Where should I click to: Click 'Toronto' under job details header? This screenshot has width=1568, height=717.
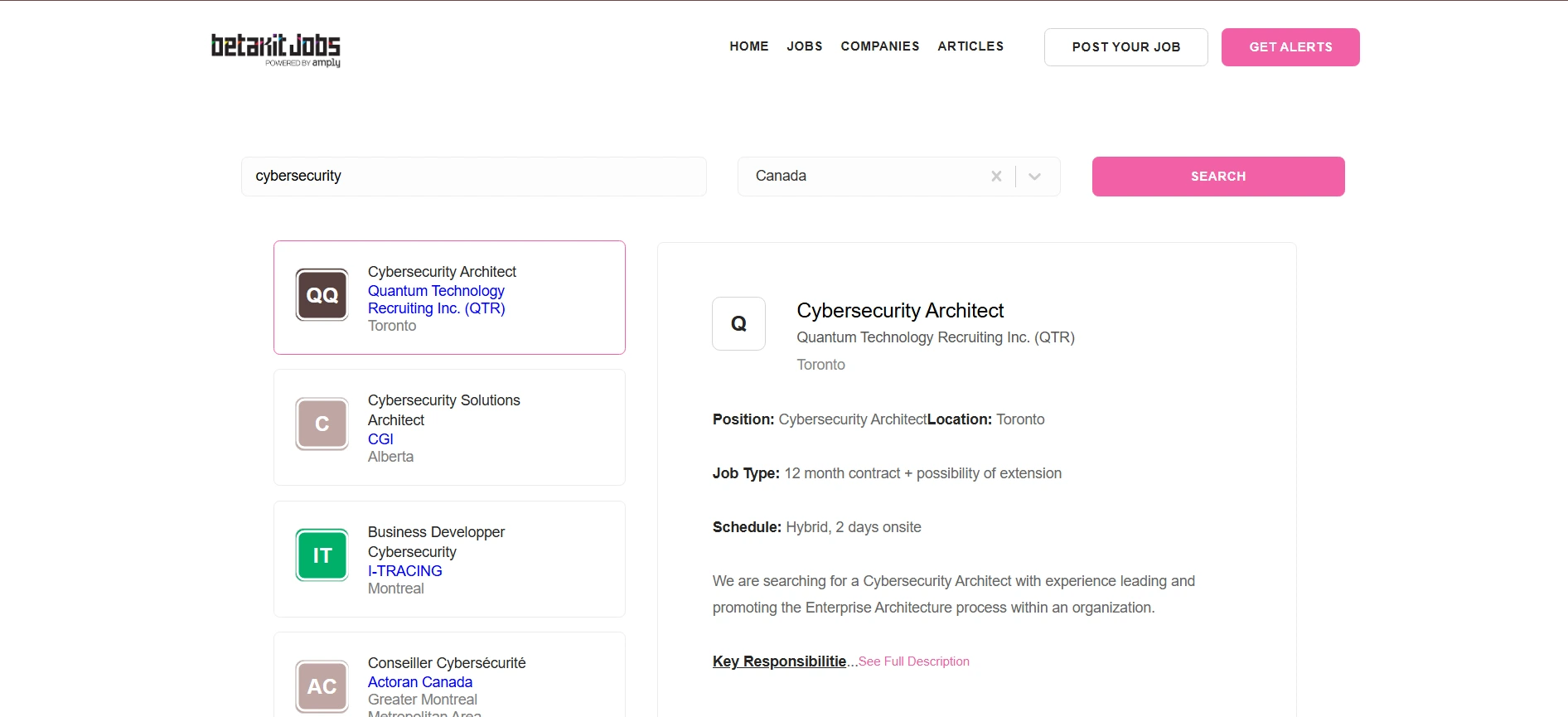(x=821, y=365)
